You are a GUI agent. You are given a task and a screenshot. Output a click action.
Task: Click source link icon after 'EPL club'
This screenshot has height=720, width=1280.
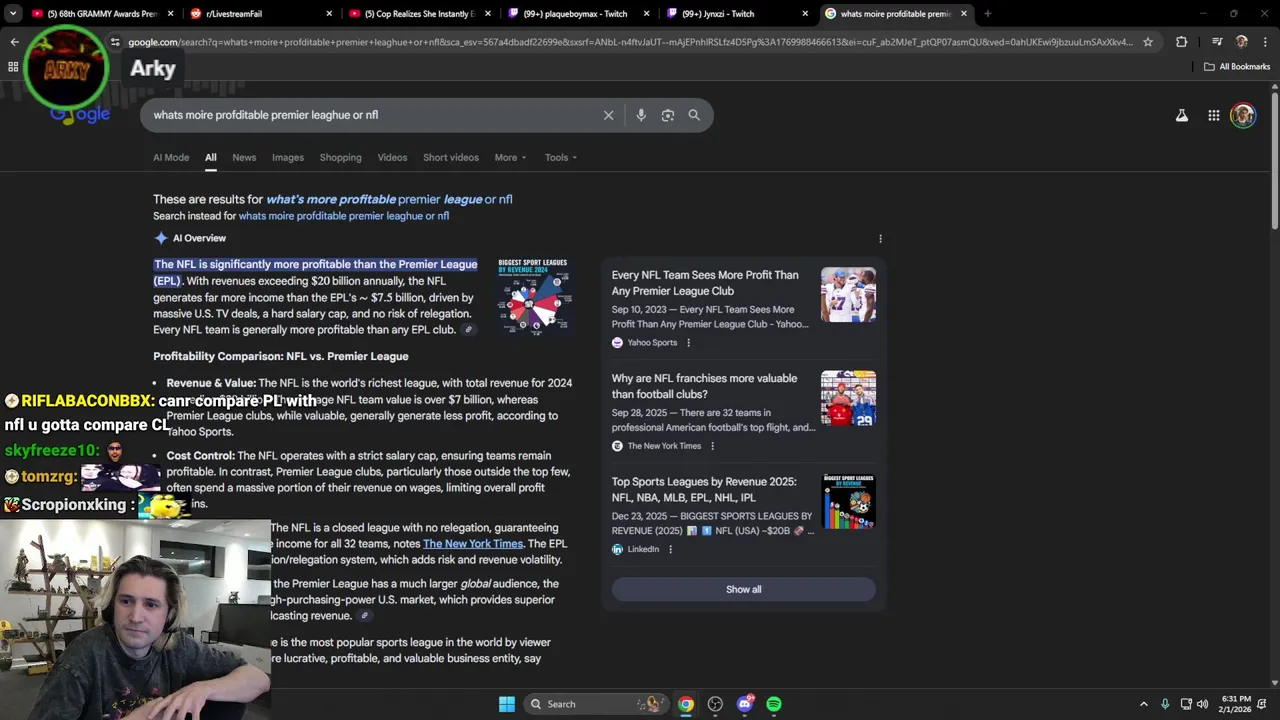tap(468, 330)
